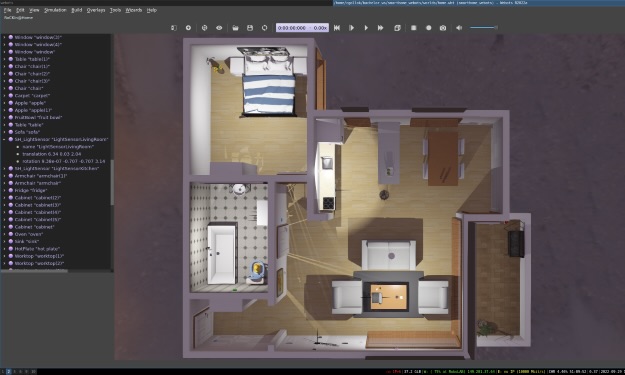The width and height of the screenshot is (625, 375).
Task: Expand the Carpet "carpet" node
Action: pyautogui.click(x=4, y=96)
